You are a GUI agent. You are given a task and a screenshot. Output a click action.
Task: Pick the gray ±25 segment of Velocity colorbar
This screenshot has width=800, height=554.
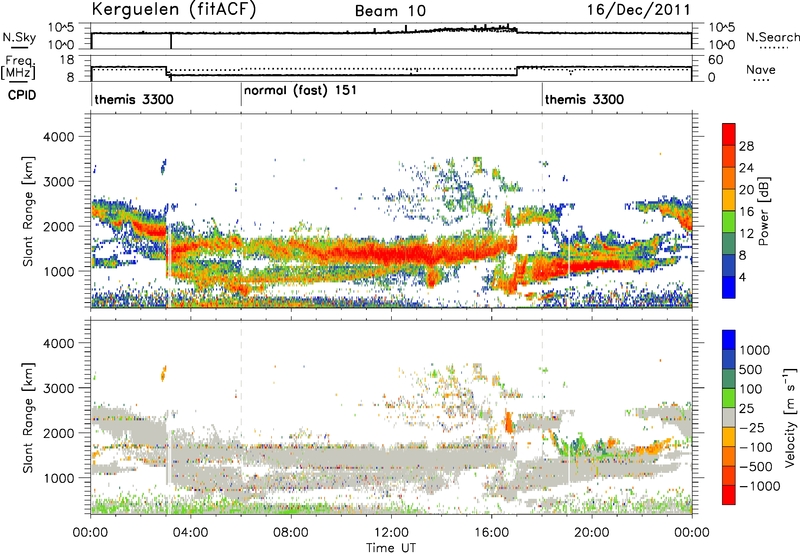point(729,417)
